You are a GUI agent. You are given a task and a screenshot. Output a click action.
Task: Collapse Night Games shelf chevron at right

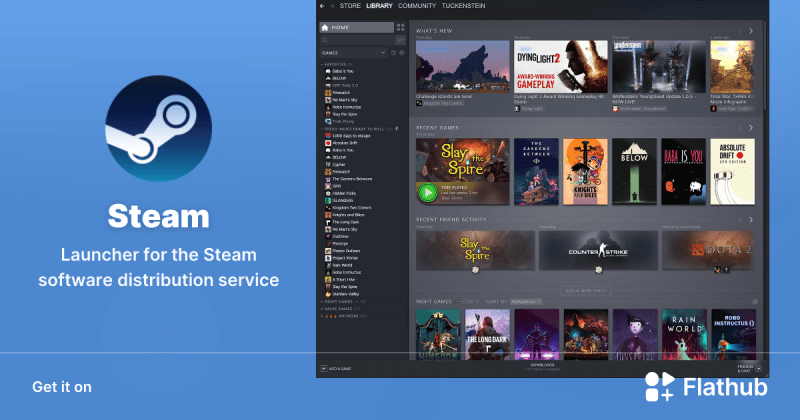[x=755, y=302]
